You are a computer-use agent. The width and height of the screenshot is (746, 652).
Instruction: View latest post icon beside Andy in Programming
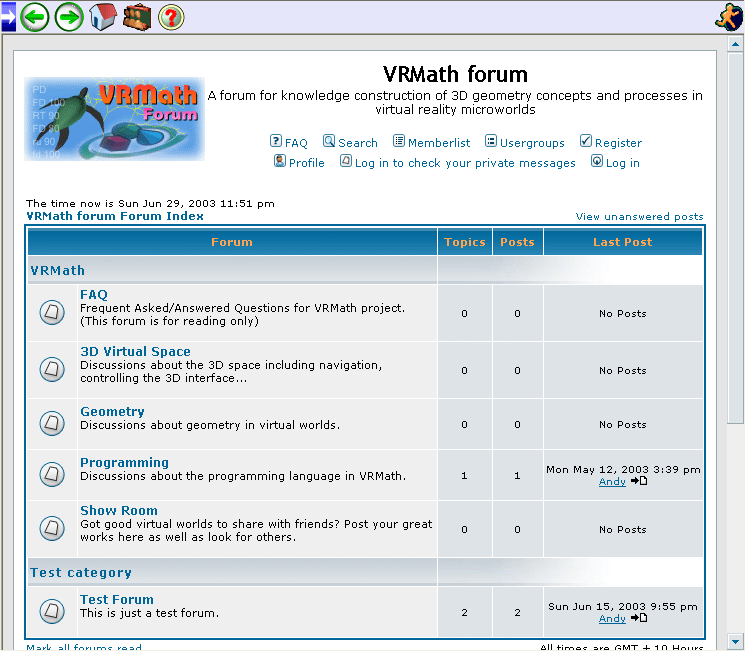(x=639, y=481)
